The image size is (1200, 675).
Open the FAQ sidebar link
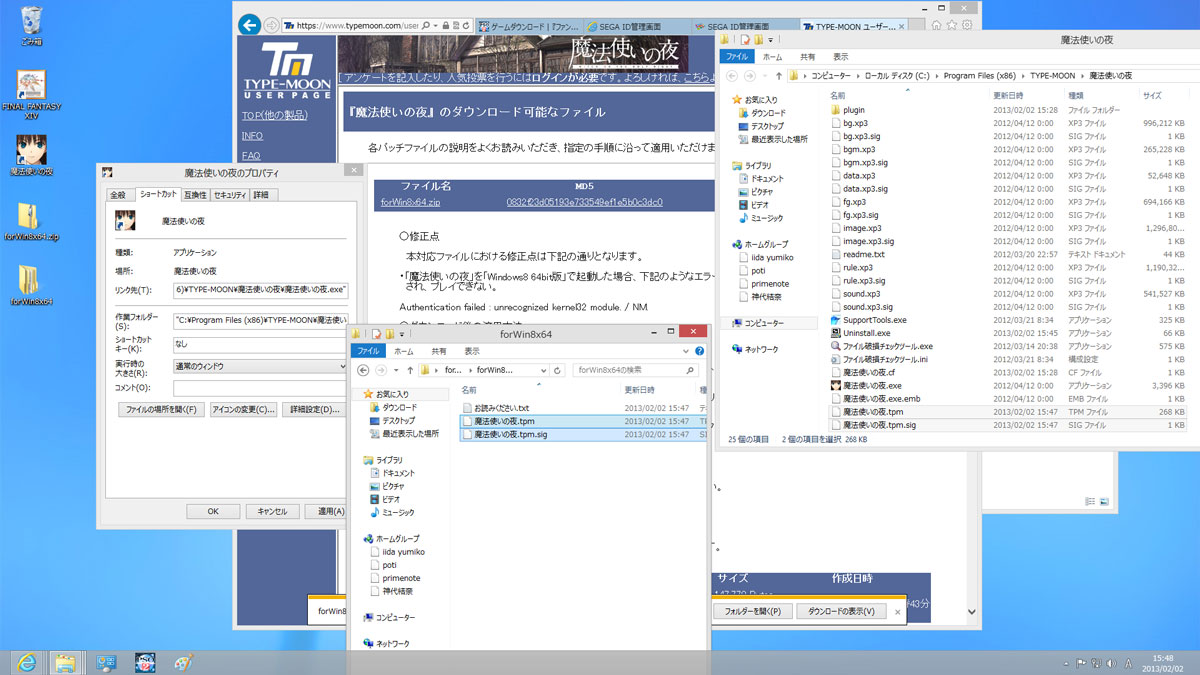point(250,156)
